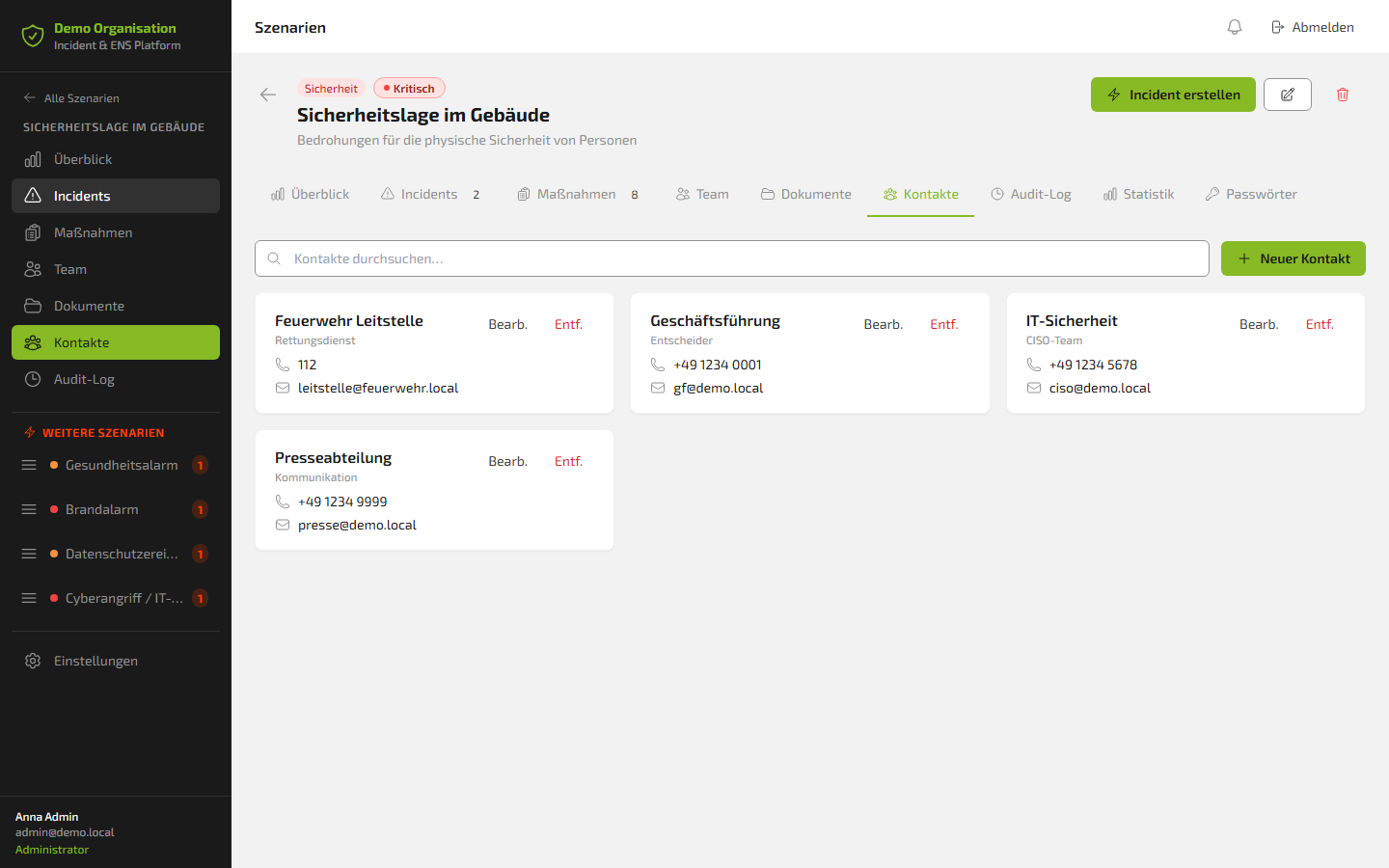The height and width of the screenshot is (868, 1389).
Task: Click the mail icon on Geschäftsführung card
Action: [658, 388]
